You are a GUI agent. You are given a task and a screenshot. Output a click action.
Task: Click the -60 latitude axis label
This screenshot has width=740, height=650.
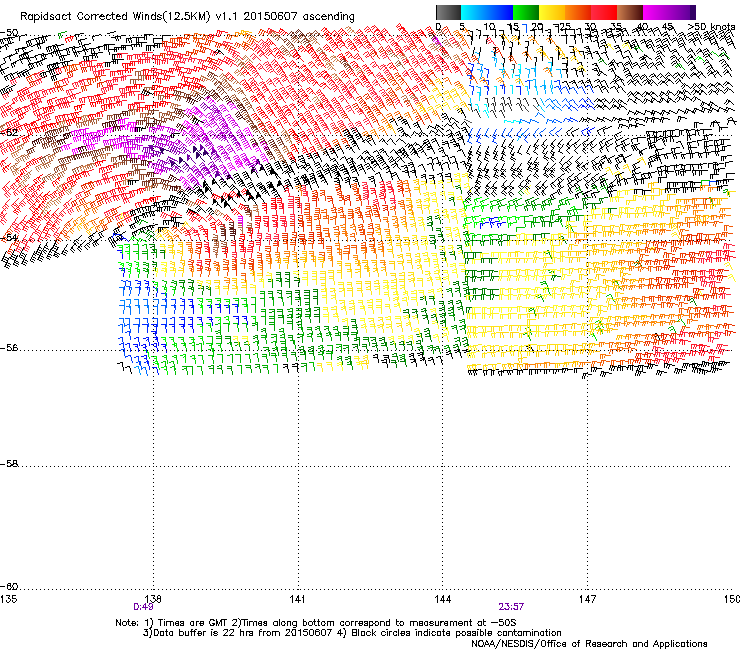click(x=9, y=586)
